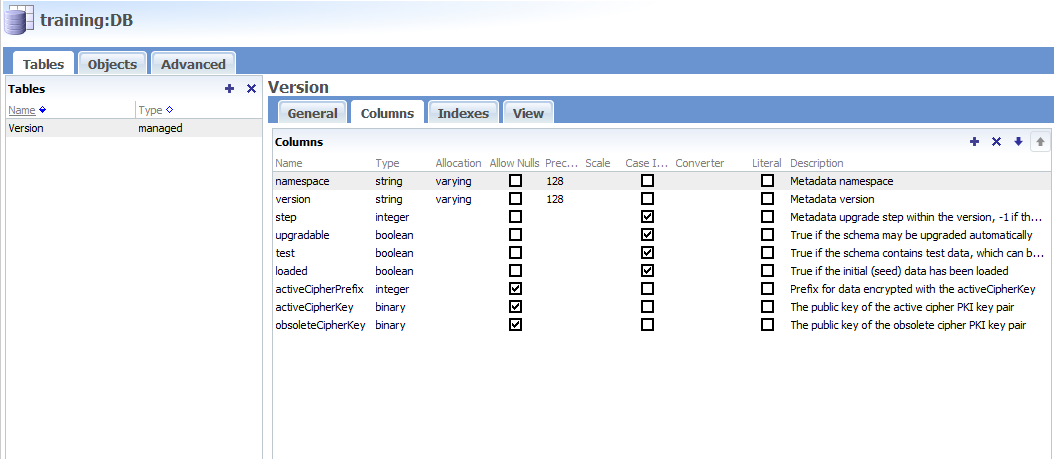Enable Literal for obsoleteCipherKey row
Viewport: 1054px width, 459px height.
pyautogui.click(x=767, y=325)
